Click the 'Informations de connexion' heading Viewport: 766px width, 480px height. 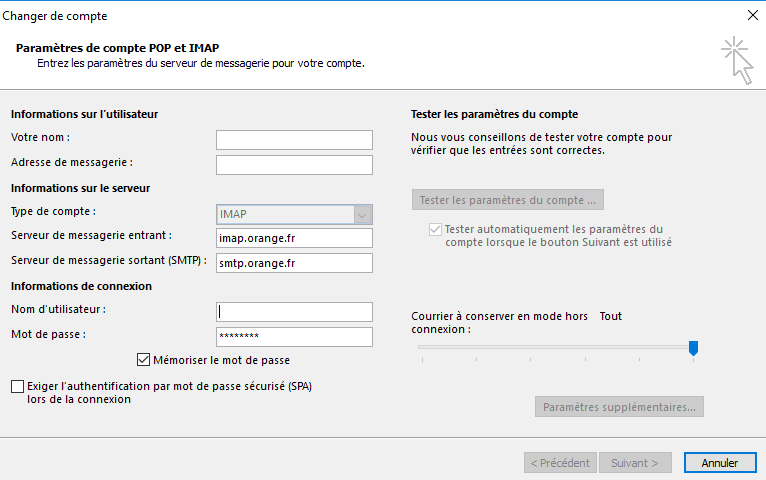click(x=81, y=286)
